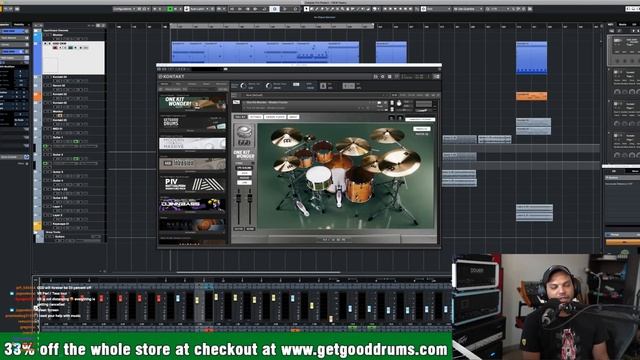Click the mixer horizontal scrollbar above channels
The height and width of the screenshot is (360, 640).
(258, 272)
